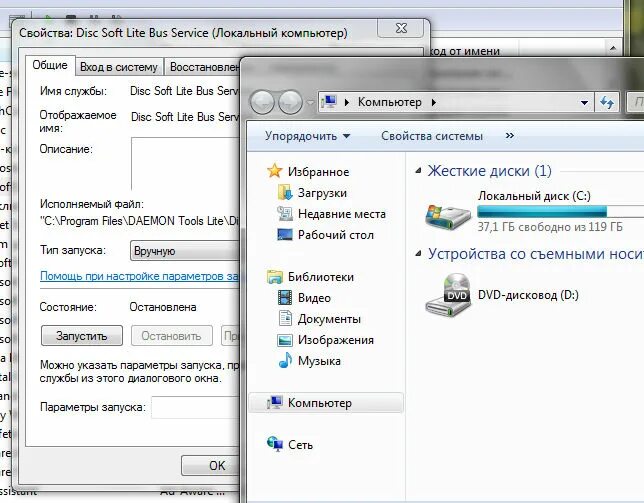Click the C: drive usage bar
Image resolution: width=644 pixels, height=503 pixels.
pyautogui.click(x=561, y=211)
